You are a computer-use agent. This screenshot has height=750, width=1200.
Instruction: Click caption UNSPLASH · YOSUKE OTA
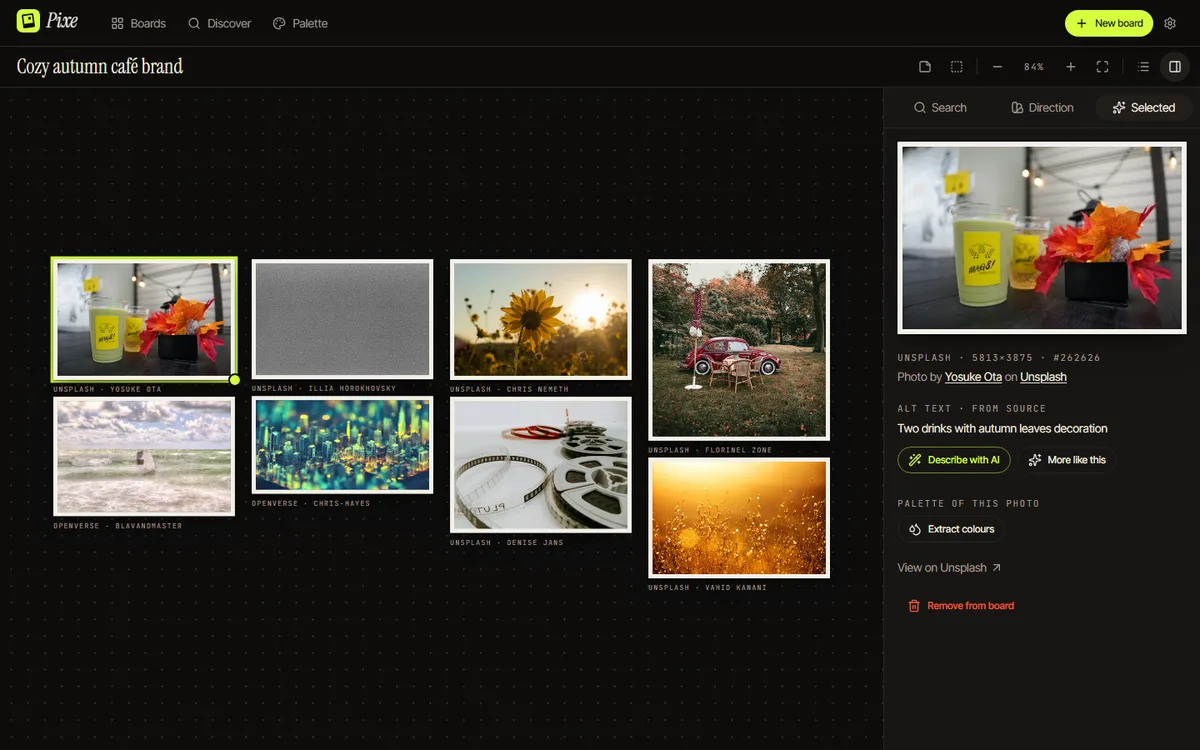point(107,389)
